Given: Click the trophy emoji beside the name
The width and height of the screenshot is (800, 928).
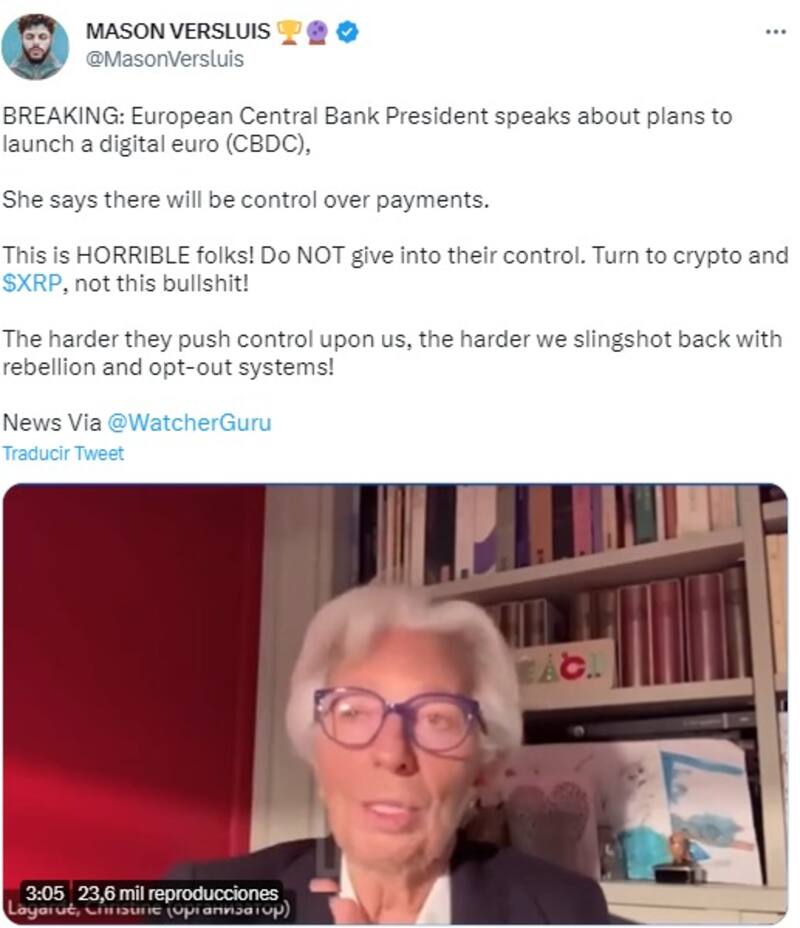Looking at the screenshot, I should 289,32.
